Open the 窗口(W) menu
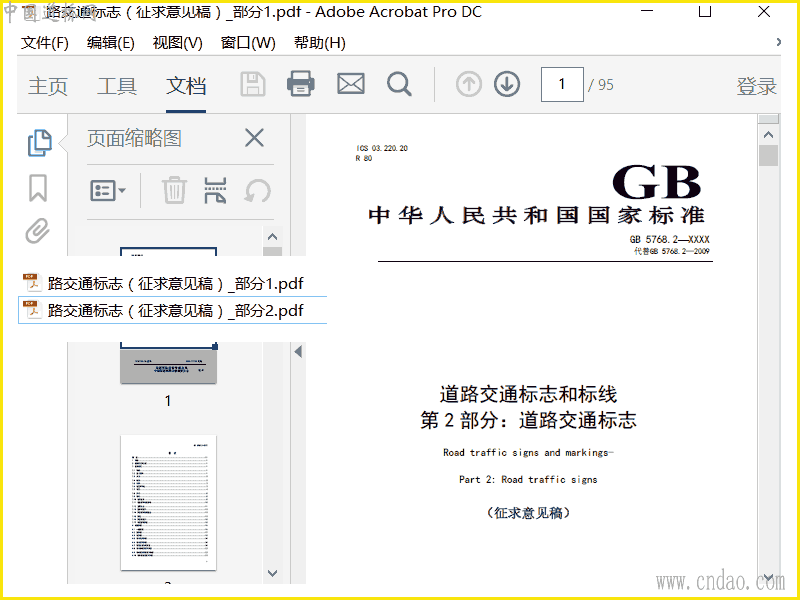800x600 pixels. tap(248, 43)
